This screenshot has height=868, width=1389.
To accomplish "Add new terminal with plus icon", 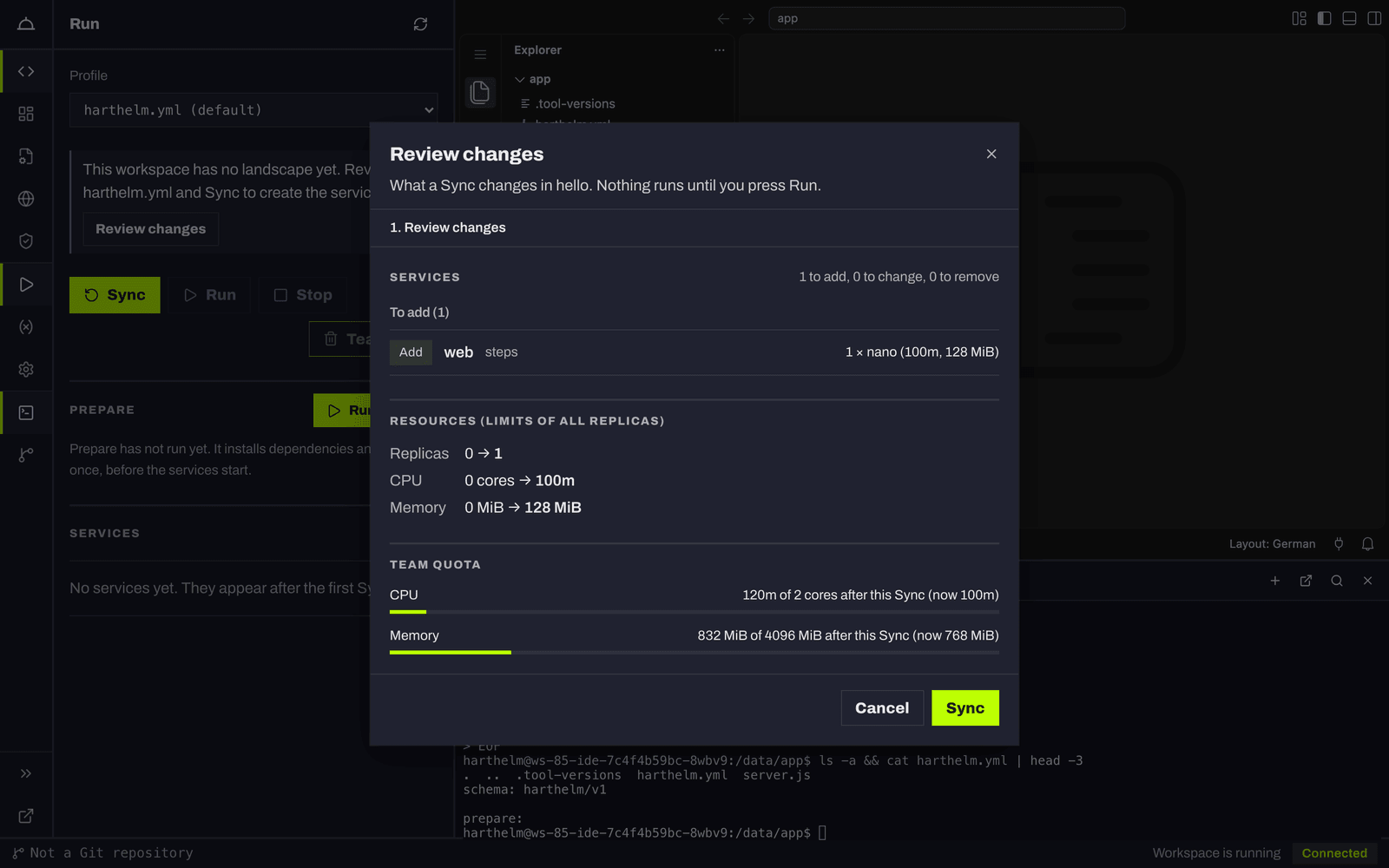I will point(1275,581).
